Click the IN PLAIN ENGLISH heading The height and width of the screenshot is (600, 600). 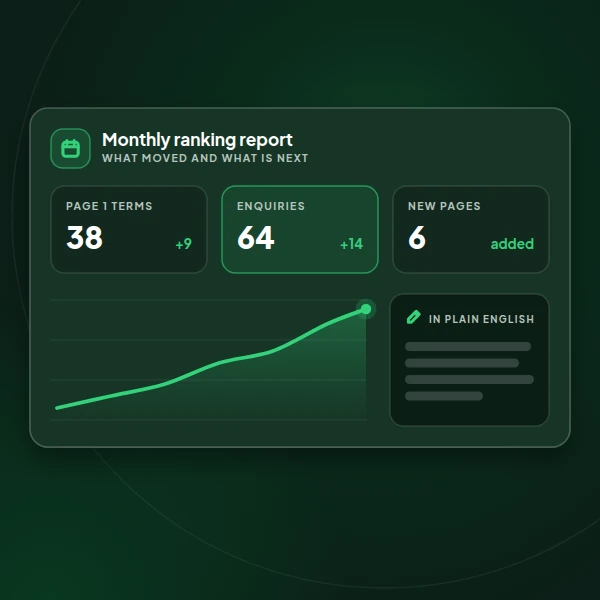481,319
